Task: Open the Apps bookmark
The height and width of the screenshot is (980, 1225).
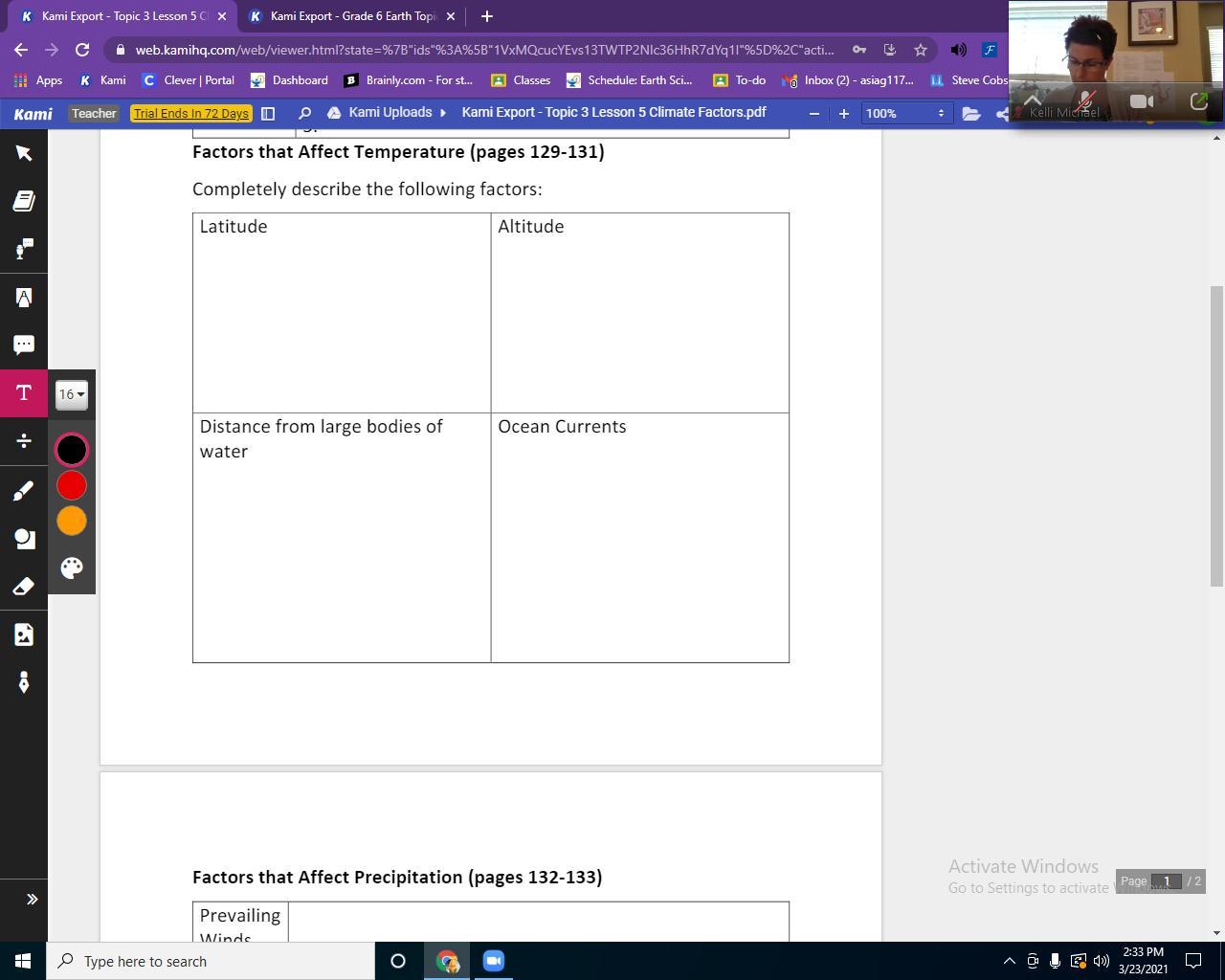Action: coord(38,80)
